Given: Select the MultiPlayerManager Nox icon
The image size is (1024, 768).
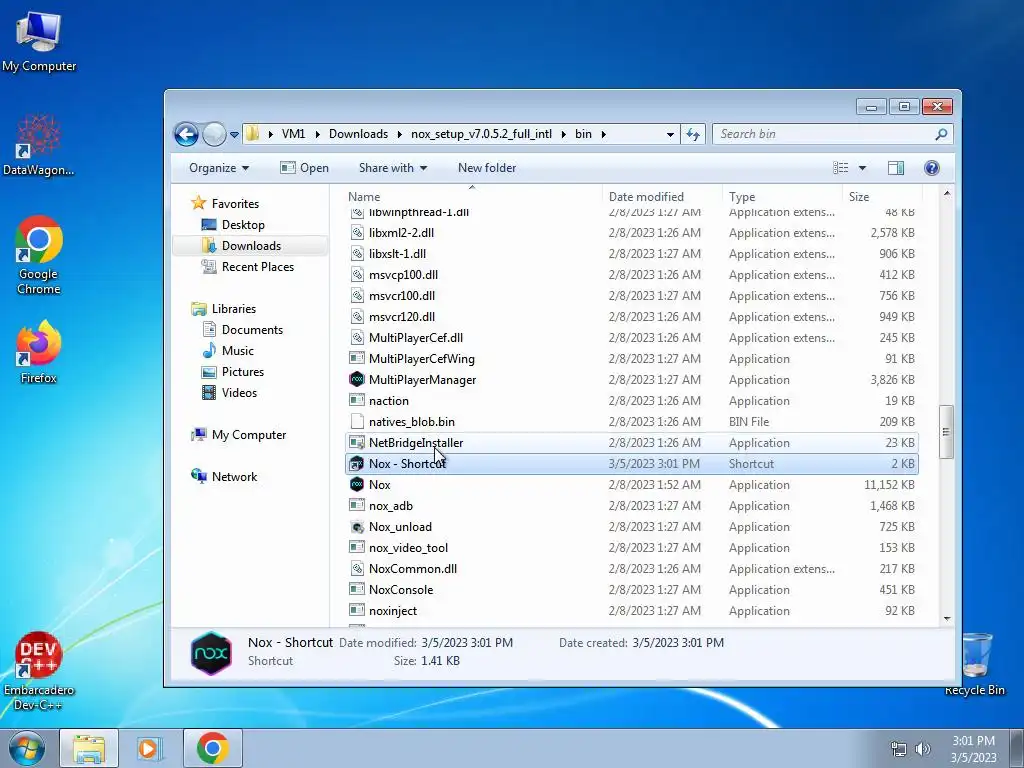Looking at the screenshot, I should (357, 379).
